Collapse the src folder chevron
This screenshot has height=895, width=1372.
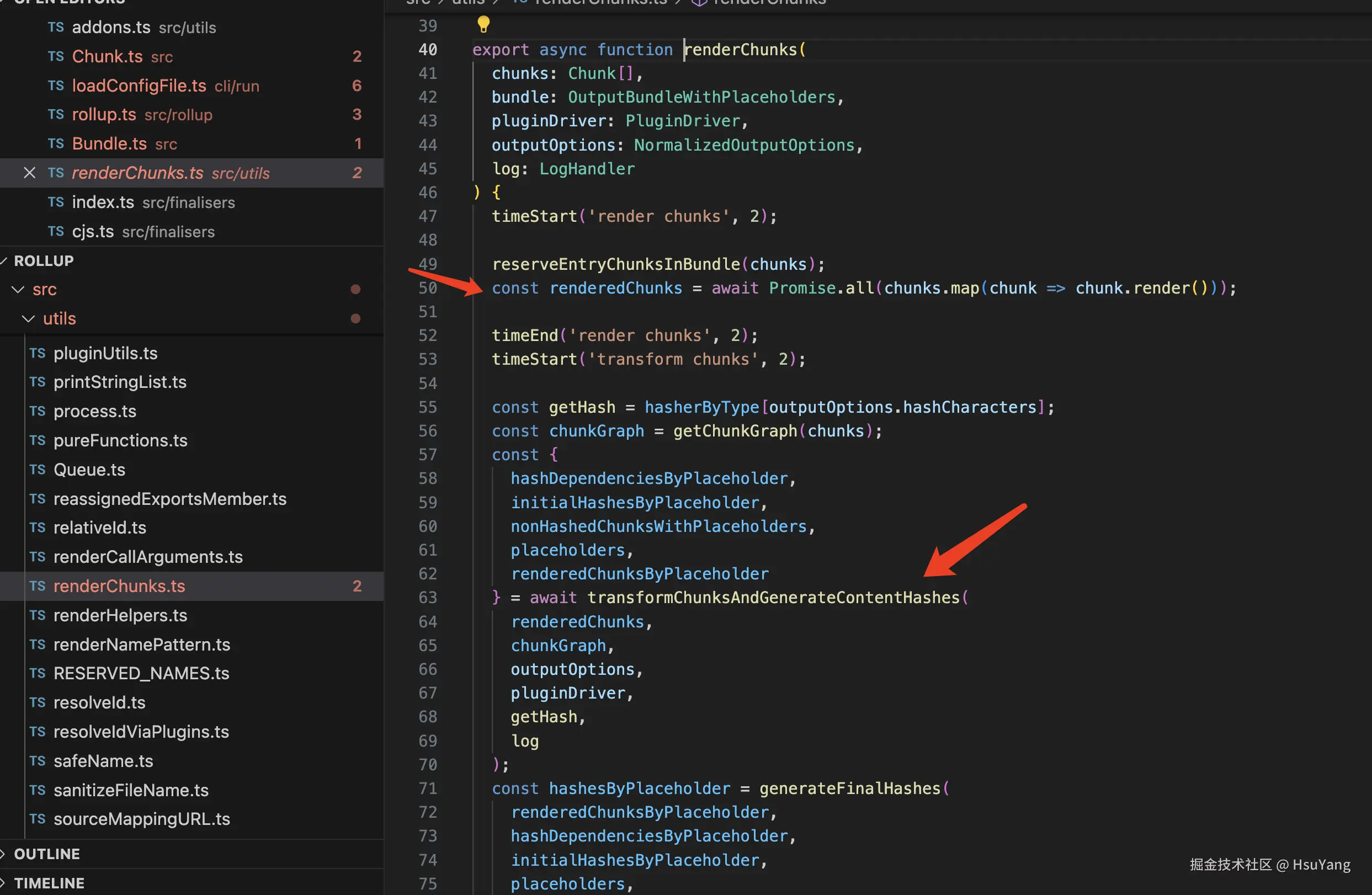(x=18, y=289)
